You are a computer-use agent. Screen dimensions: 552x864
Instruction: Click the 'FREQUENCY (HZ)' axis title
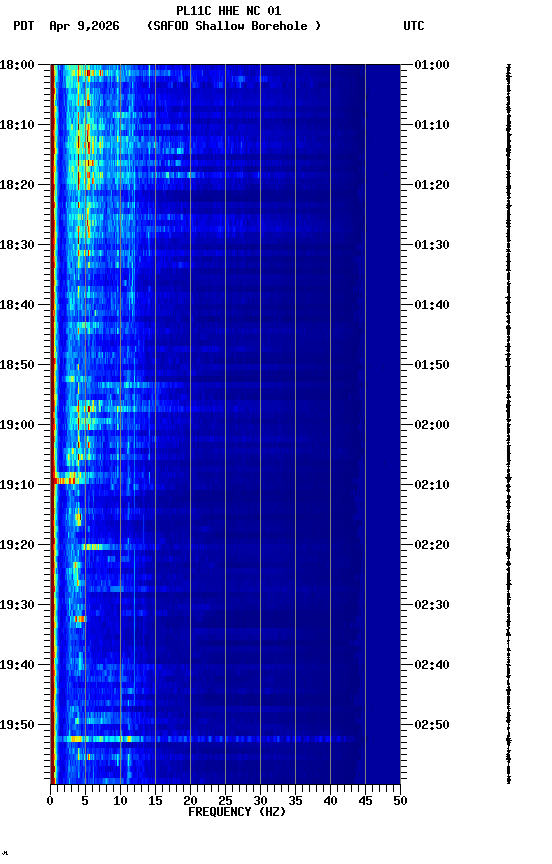click(x=237, y=812)
